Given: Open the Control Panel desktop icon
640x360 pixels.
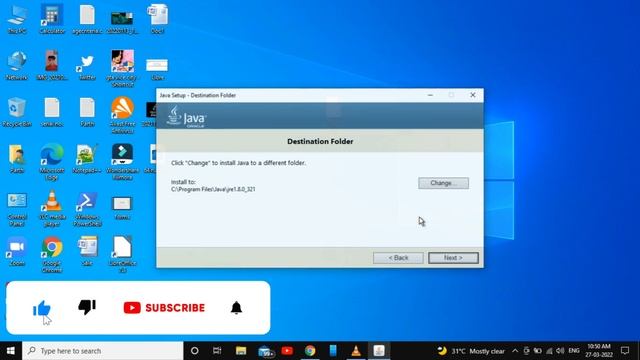Looking at the screenshot, I should click(x=17, y=209).
